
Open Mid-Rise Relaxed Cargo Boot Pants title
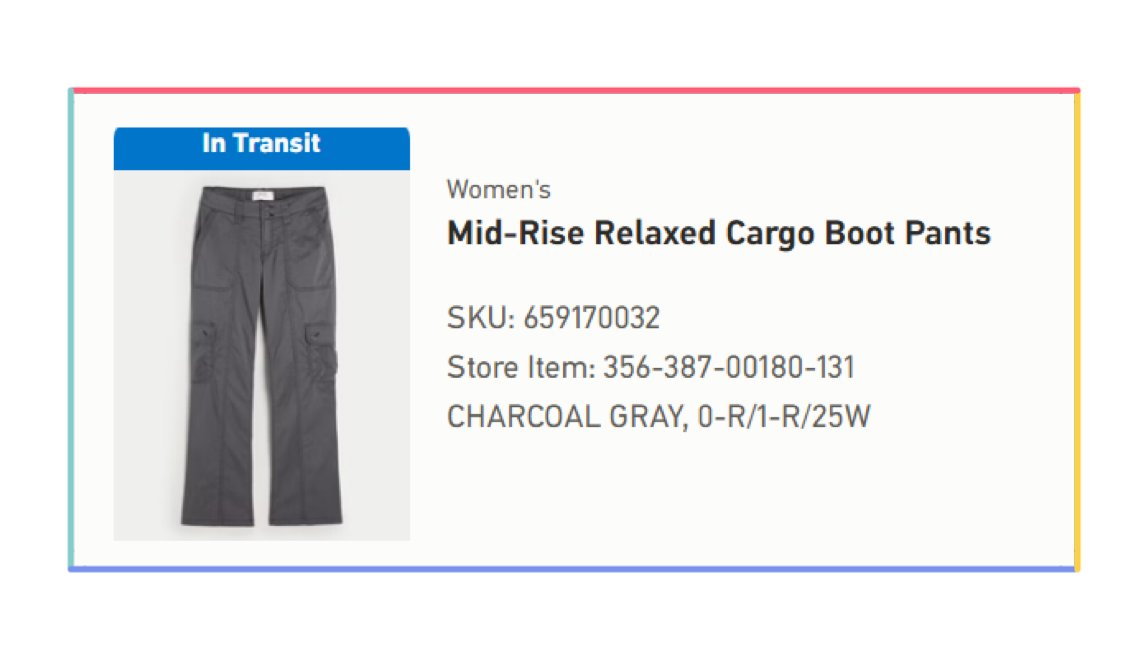pos(719,234)
